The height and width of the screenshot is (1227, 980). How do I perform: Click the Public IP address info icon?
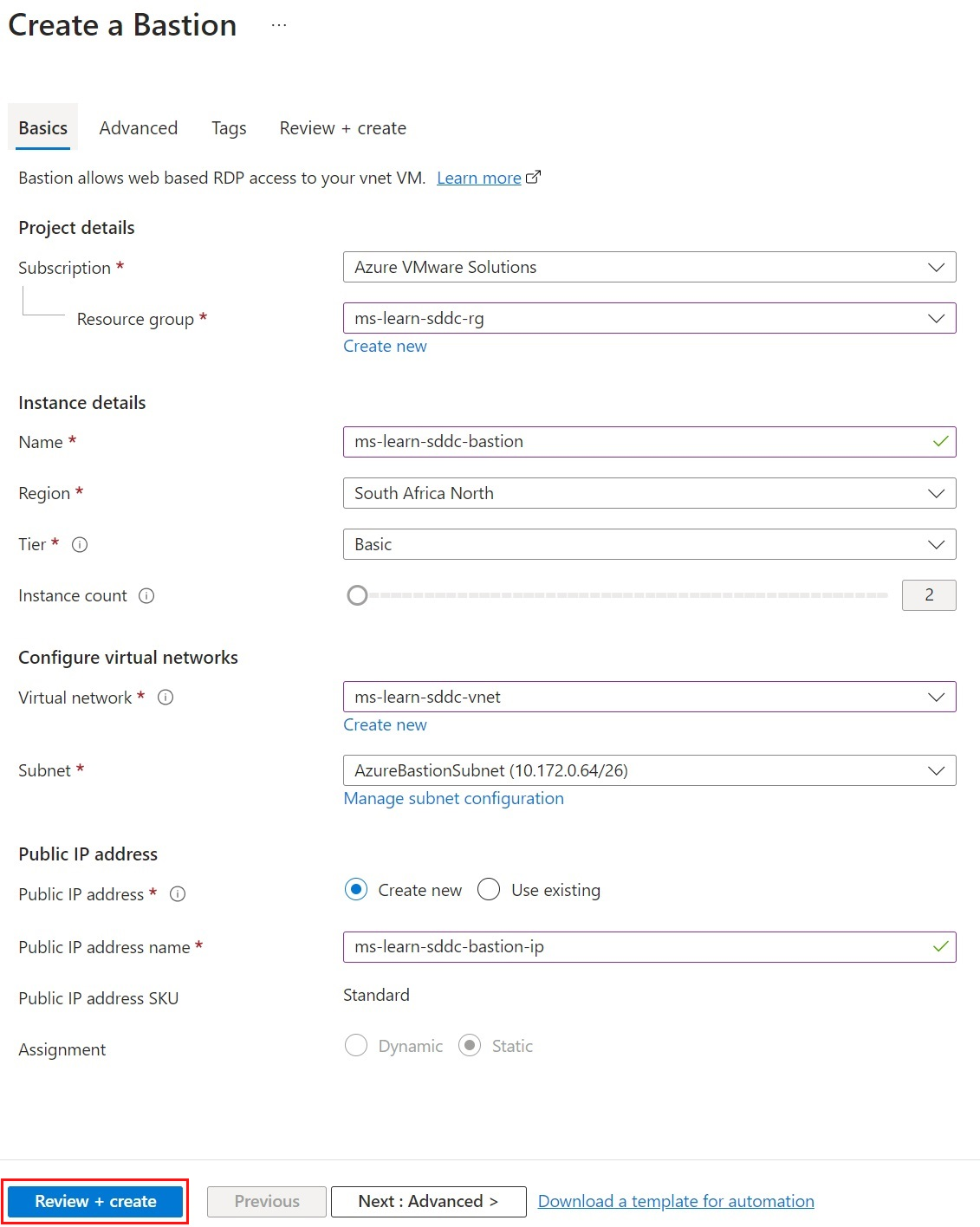[x=178, y=894]
